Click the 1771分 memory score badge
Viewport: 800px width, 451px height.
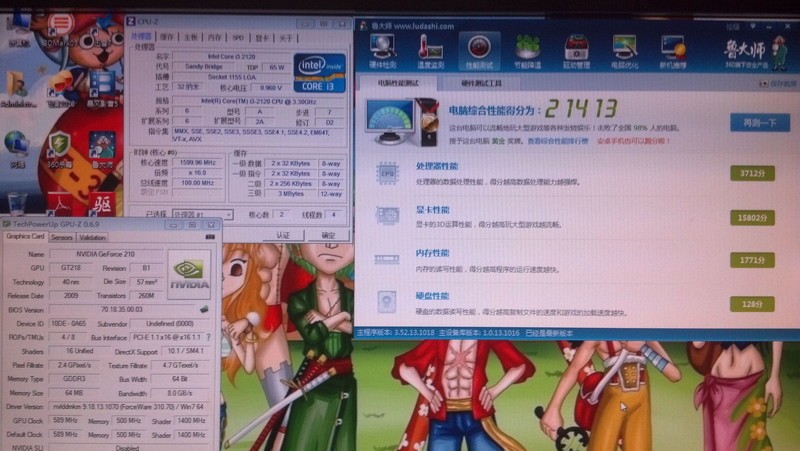[x=752, y=260]
